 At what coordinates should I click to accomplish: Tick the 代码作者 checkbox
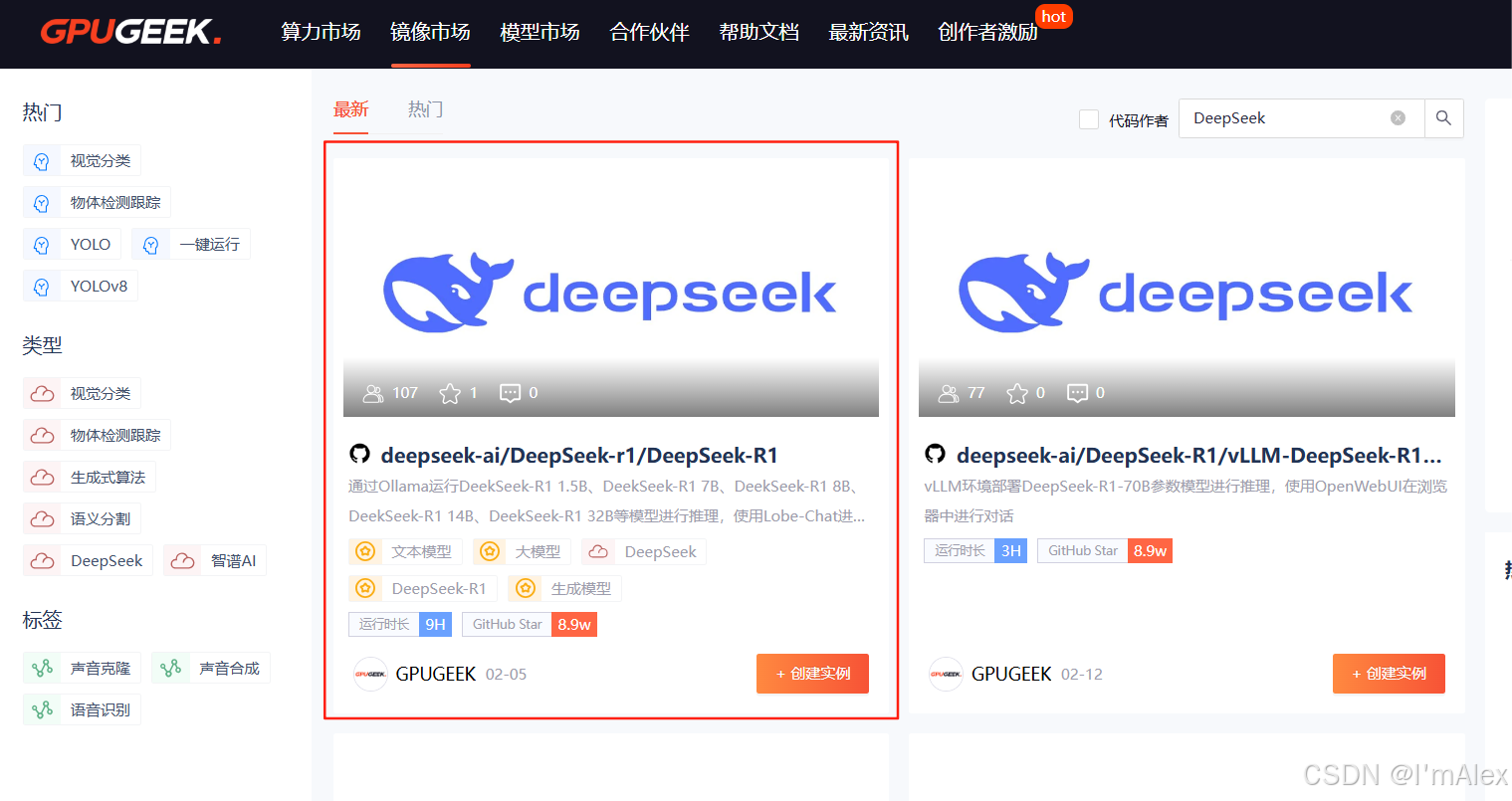click(1089, 119)
